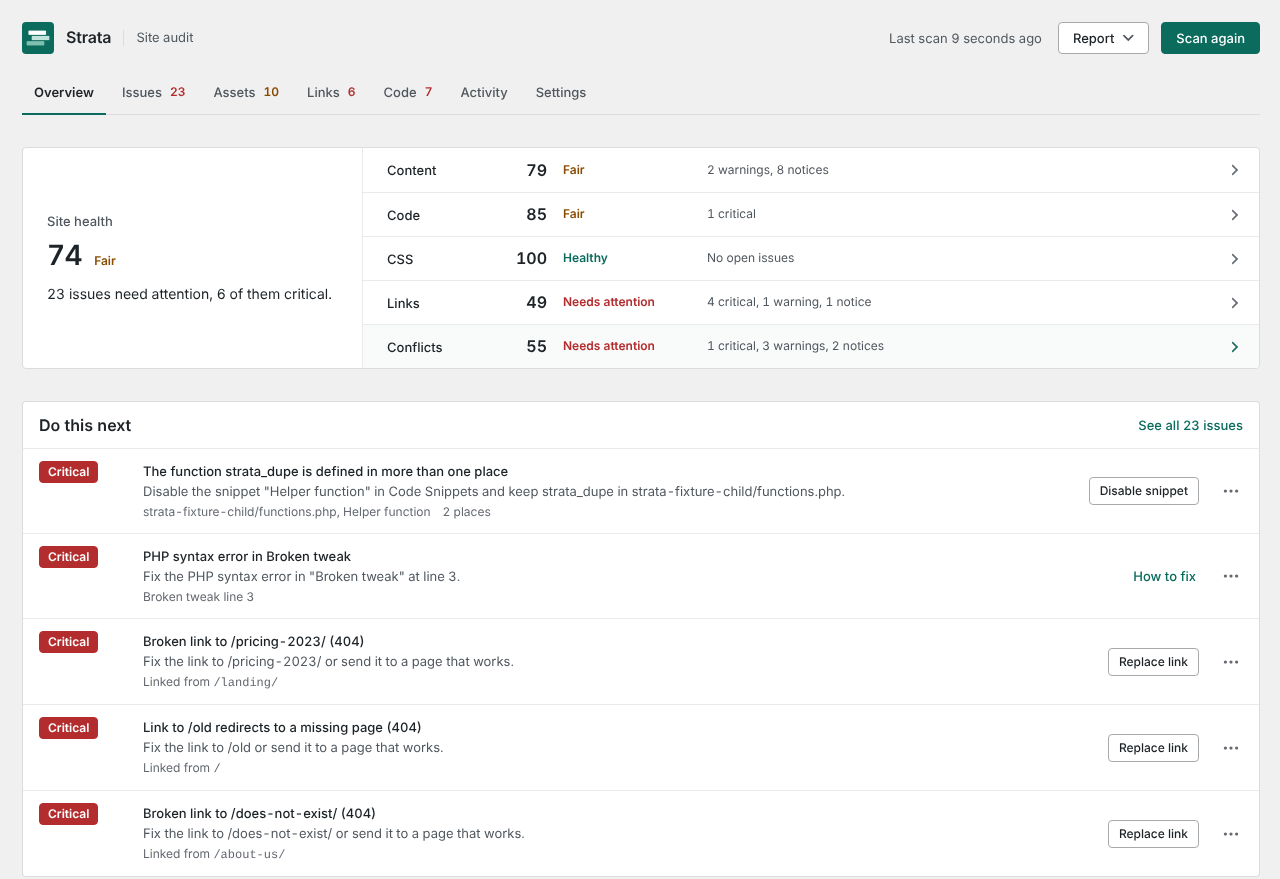The width and height of the screenshot is (1280, 879).
Task: Replace link for /old redirect issue
Action: tap(1153, 748)
